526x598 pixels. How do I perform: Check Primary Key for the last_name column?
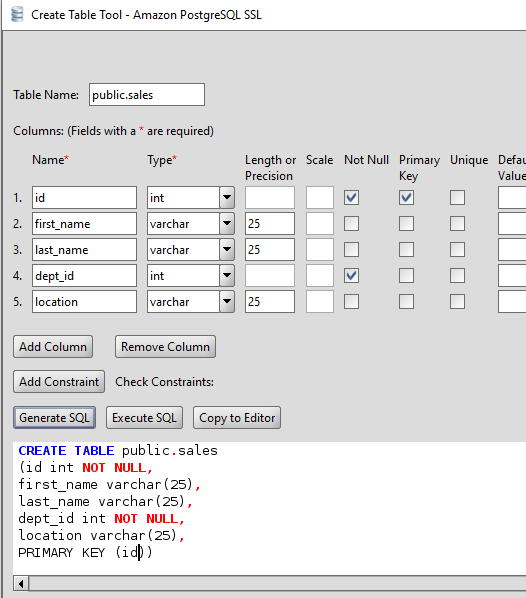click(x=407, y=249)
